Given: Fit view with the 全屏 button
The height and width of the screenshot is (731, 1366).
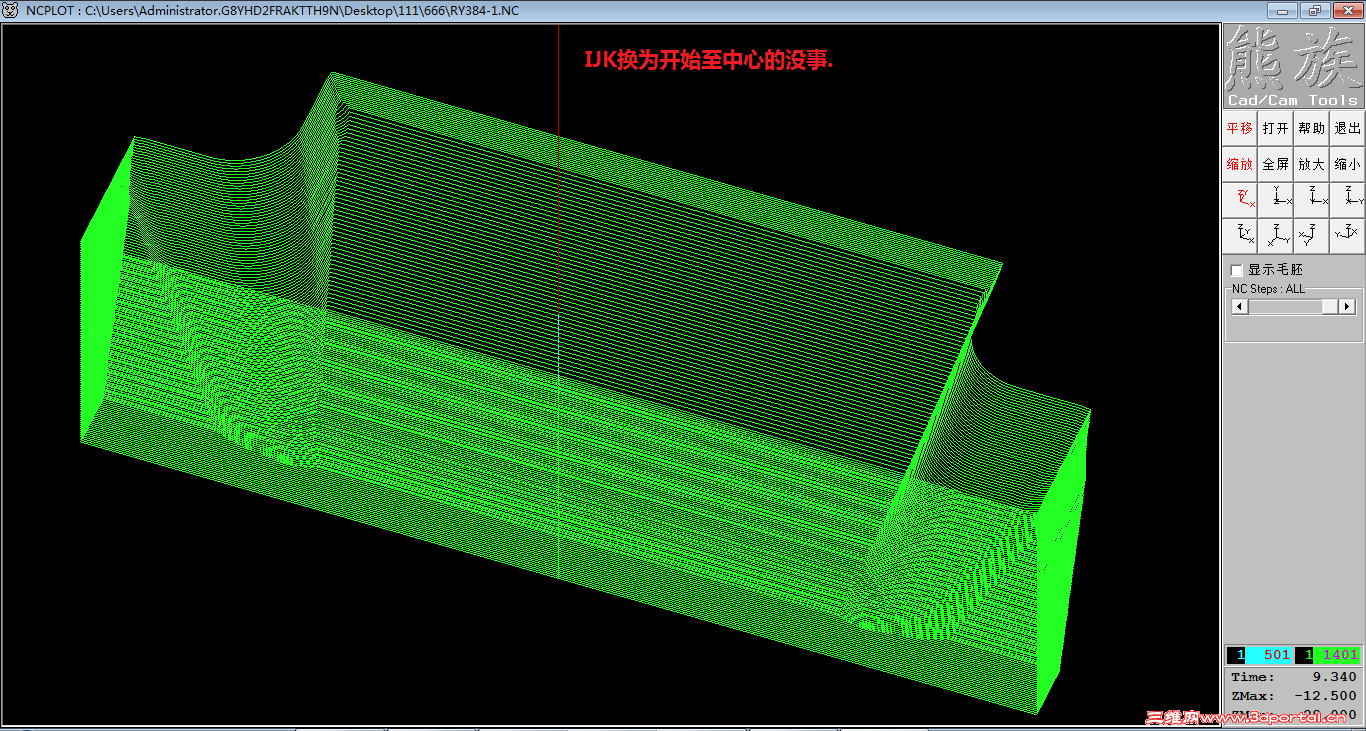Looking at the screenshot, I should [x=1275, y=164].
